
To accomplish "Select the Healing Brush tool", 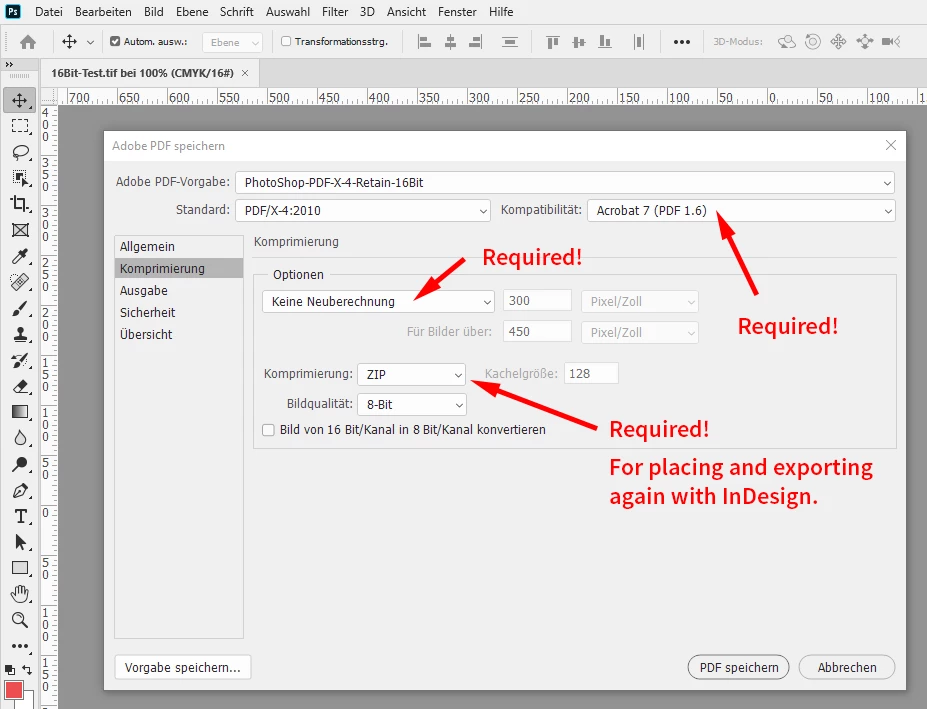I will tap(20, 282).
